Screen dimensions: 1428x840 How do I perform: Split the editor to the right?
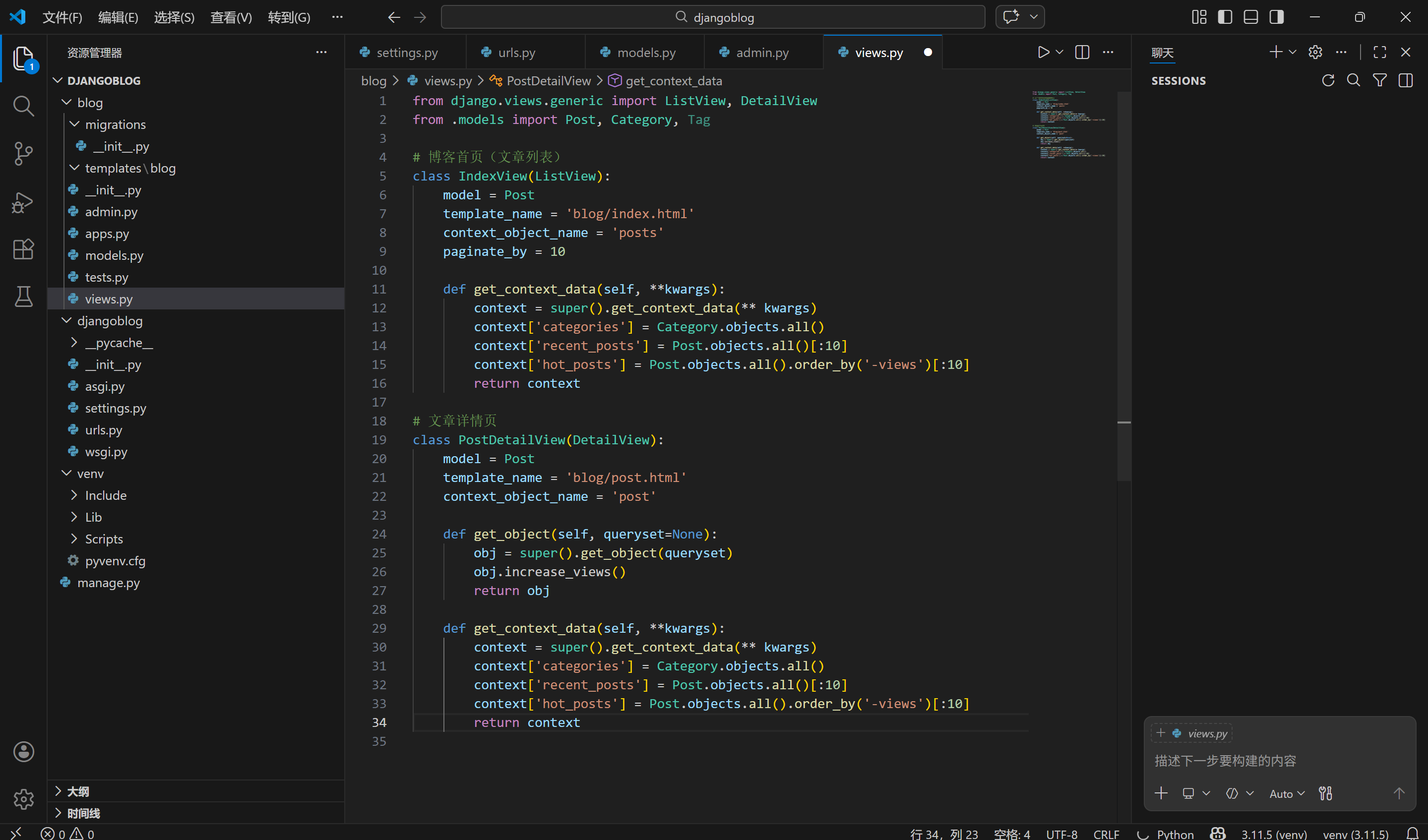pos(1082,52)
